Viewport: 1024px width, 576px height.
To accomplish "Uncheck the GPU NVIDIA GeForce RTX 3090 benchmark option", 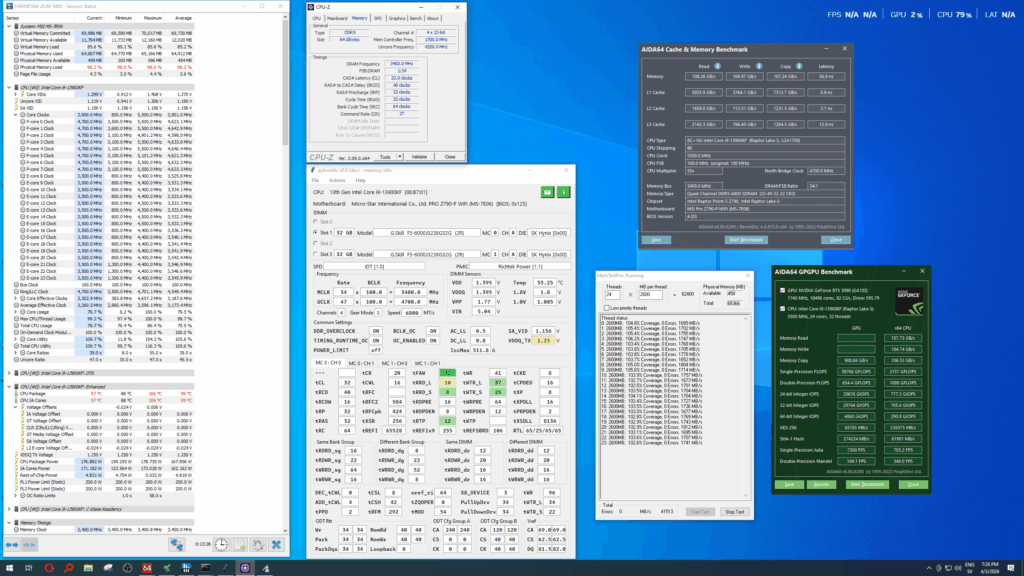I will pyautogui.click(x=782, y=289).
